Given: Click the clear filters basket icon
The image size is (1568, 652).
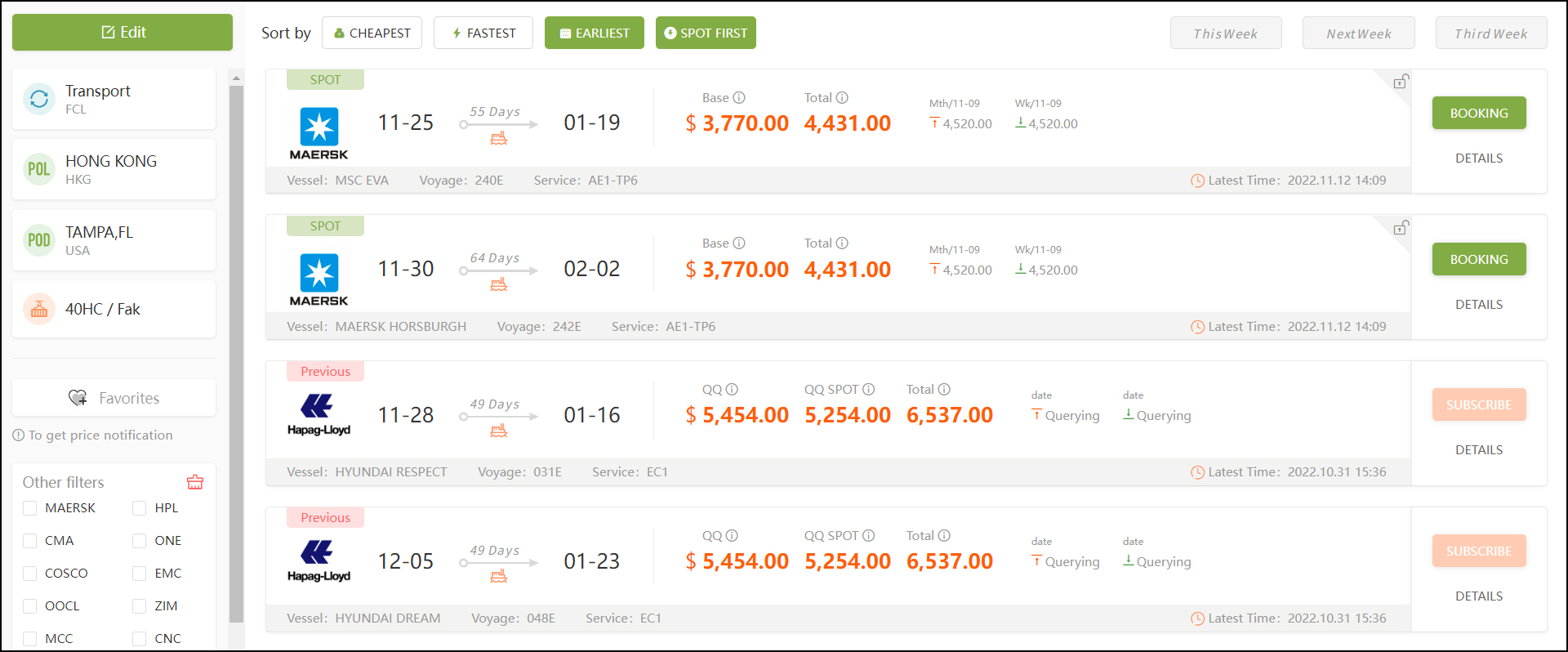Looking at the screenshot, I should pyautogui.click(x=195, y=482).
